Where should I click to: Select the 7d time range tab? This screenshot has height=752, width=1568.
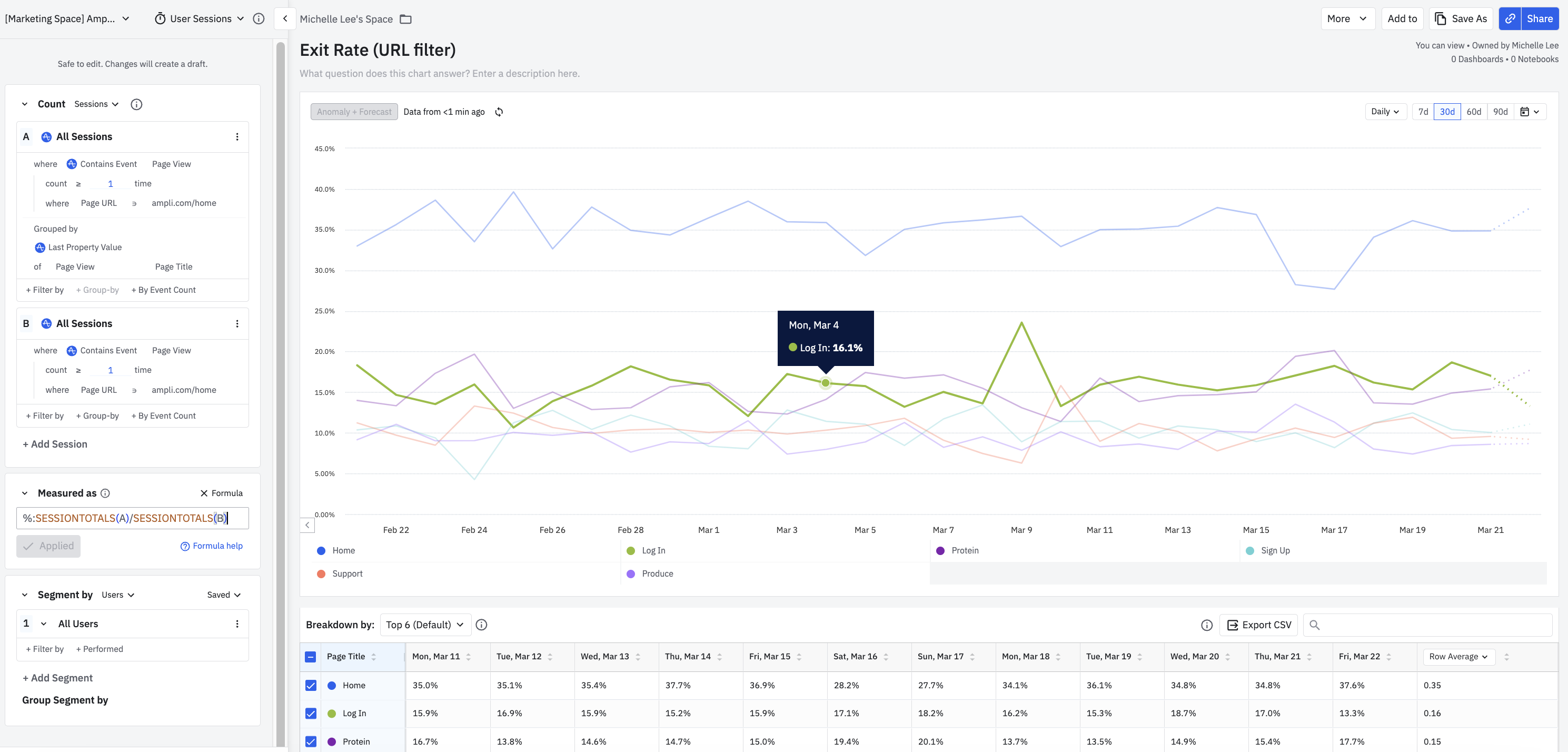1423,112
